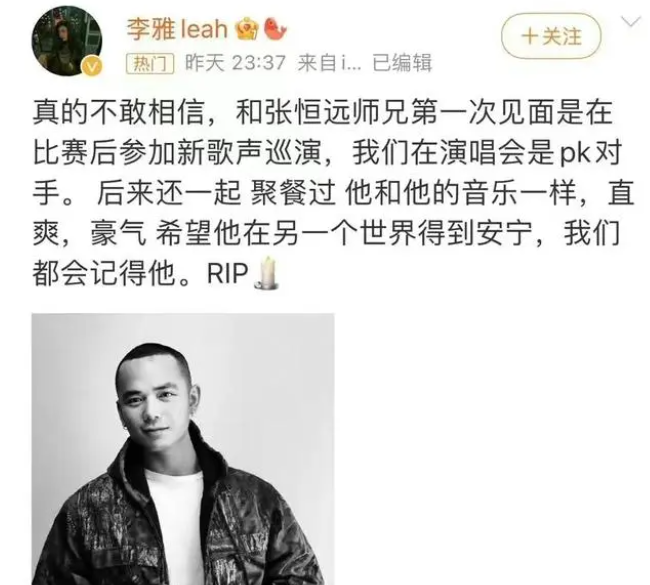Open the 李雅 leah username link
Viewport: 650px width, 585px height.
click(x=177, y=29)
